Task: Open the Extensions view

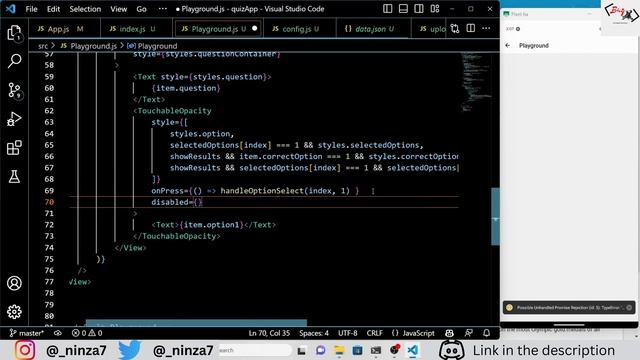Action: coord(14,148)
